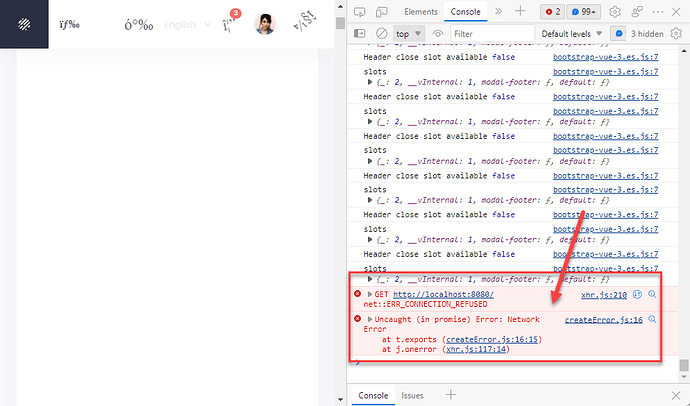
Task: Clear console with the circle-slash icon
Action: coord(381,33)
